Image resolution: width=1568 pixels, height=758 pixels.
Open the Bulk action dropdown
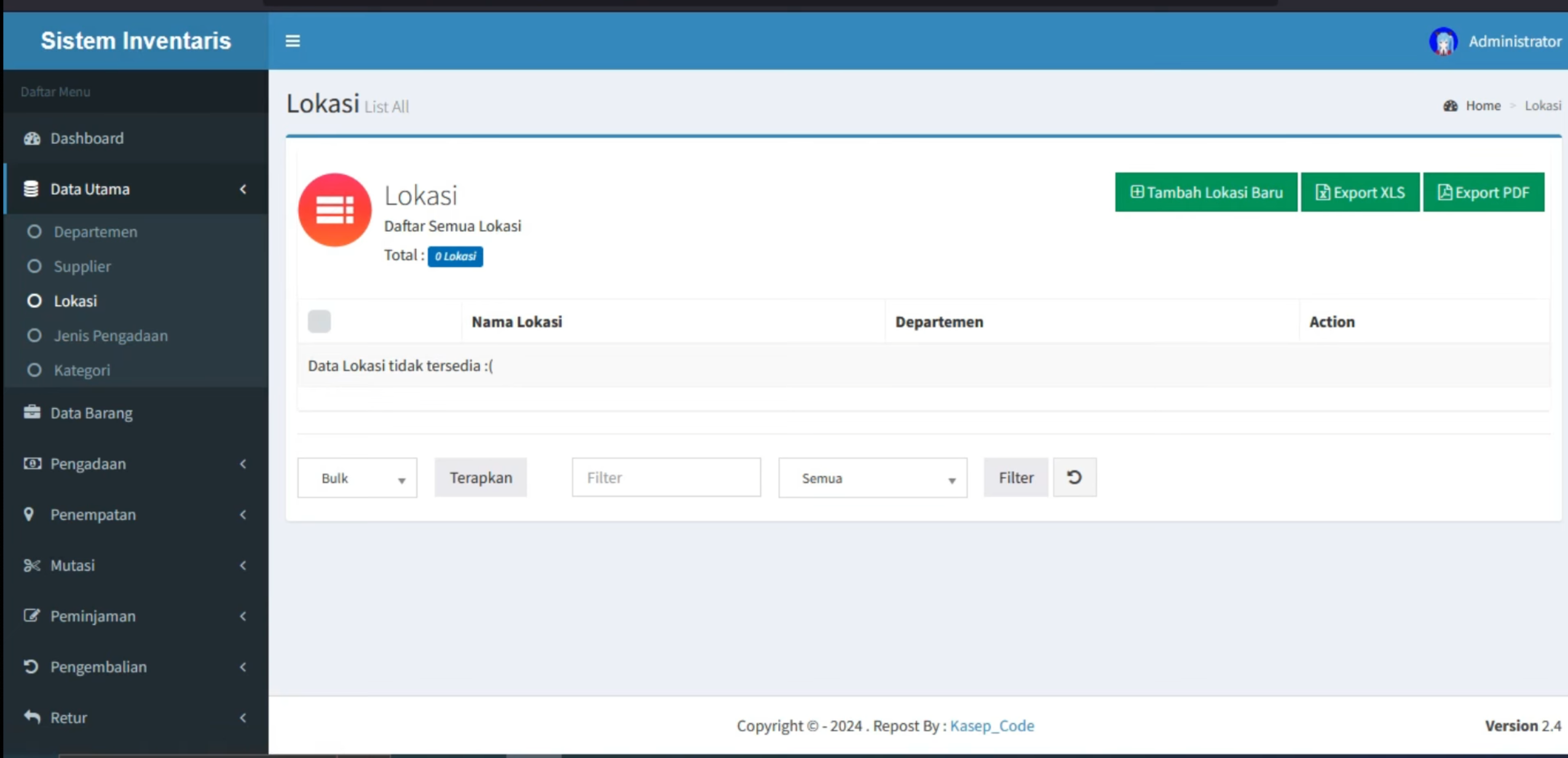tap(357, 478)
